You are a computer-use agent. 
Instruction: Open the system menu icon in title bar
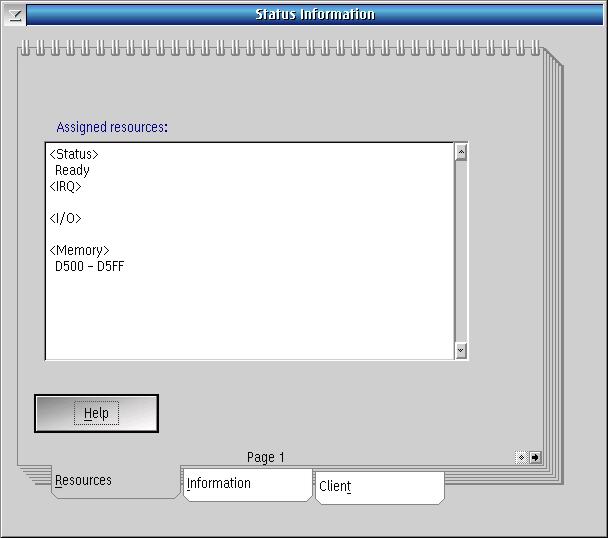point(14,16)
